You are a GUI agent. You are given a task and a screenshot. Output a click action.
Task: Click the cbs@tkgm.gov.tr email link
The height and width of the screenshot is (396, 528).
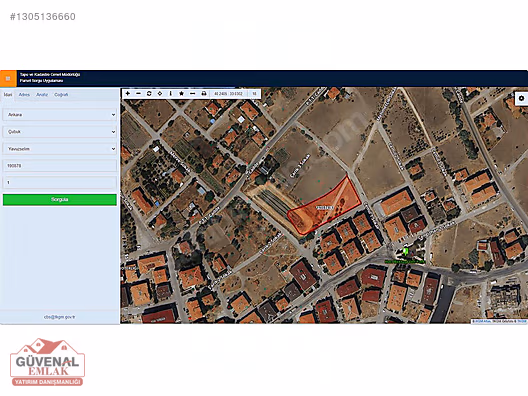click(60, 317)
